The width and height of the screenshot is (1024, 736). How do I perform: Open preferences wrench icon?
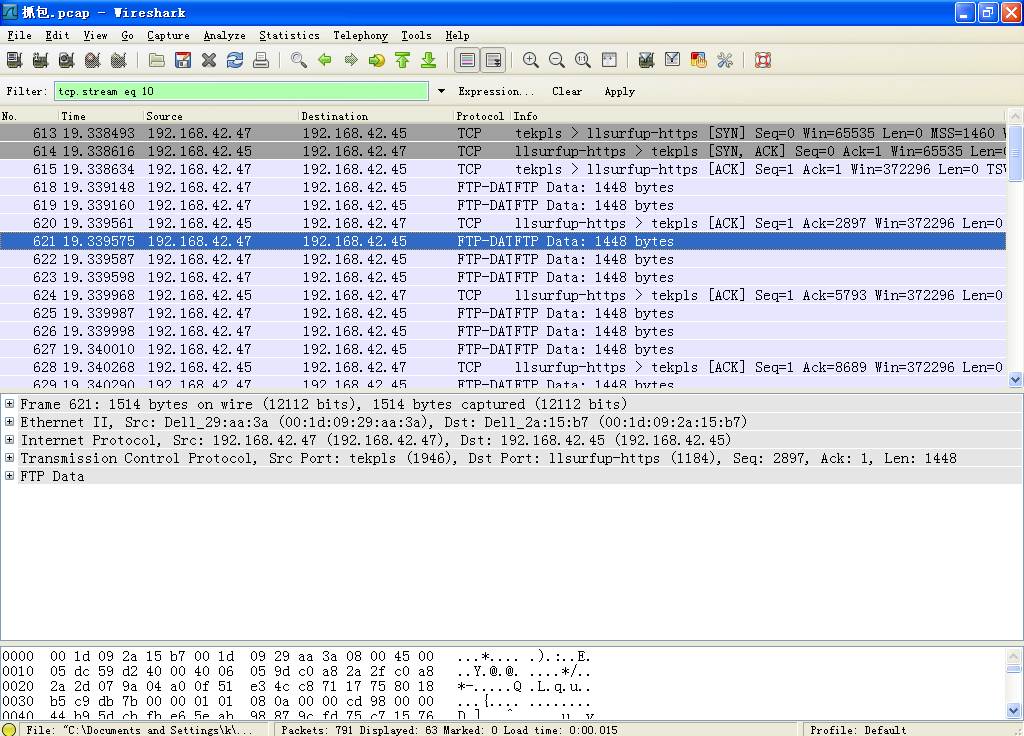point(725,61)
